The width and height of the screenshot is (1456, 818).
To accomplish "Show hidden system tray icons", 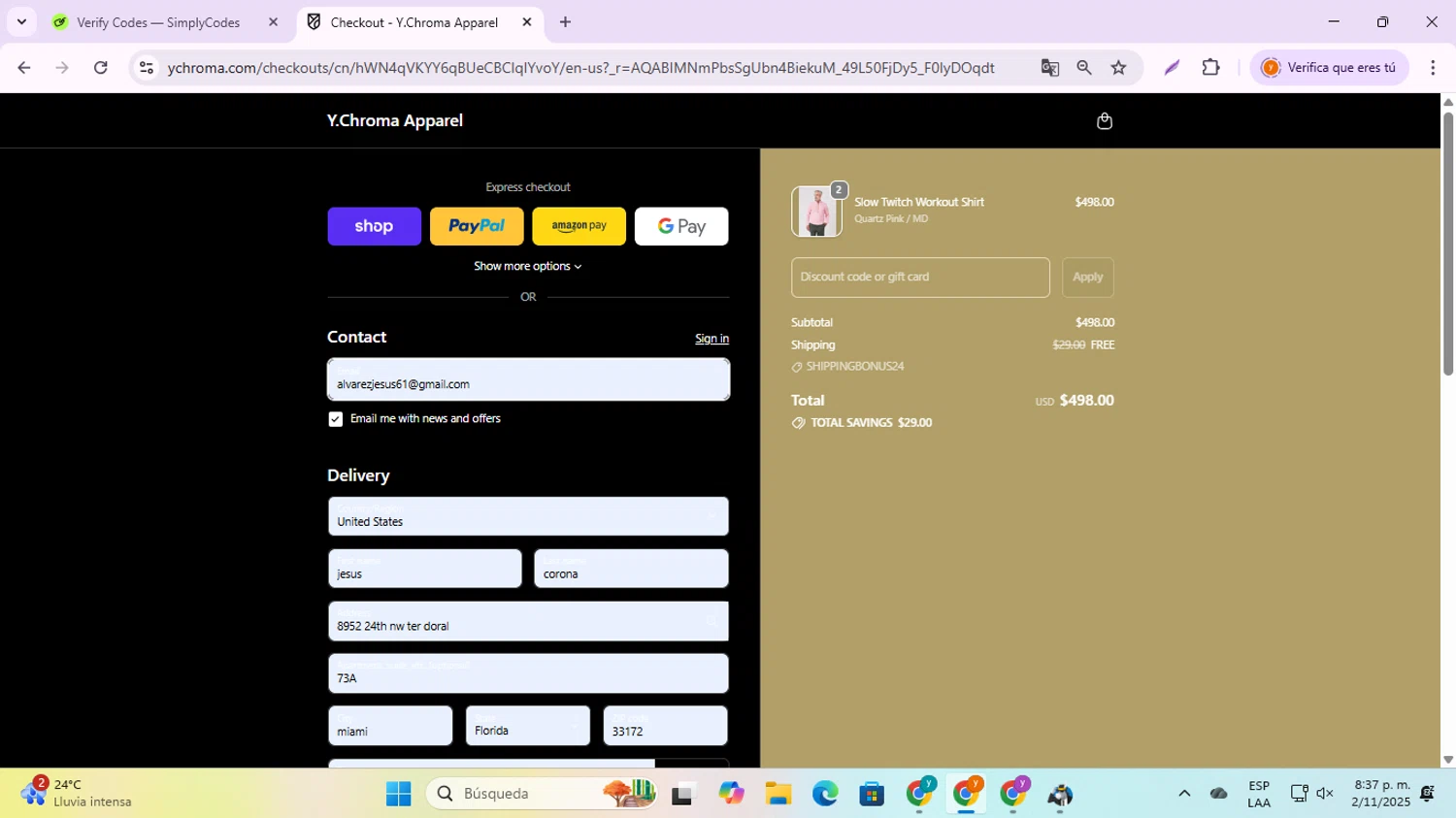I will click(1184, 794).
